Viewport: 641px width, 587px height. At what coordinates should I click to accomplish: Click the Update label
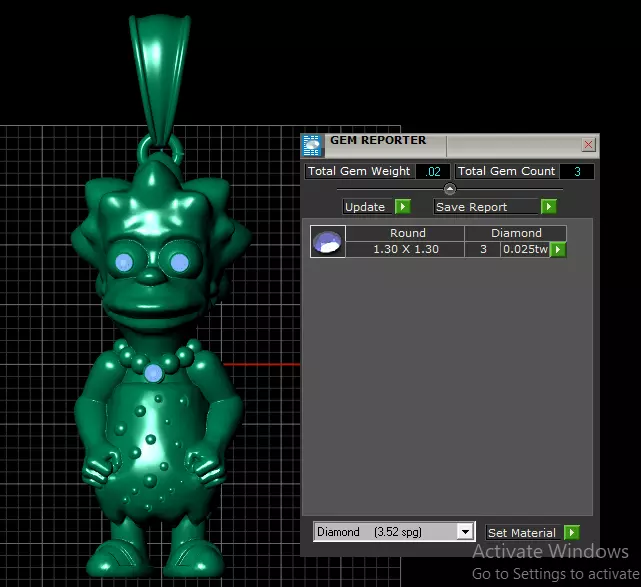[x=365, y=207]
